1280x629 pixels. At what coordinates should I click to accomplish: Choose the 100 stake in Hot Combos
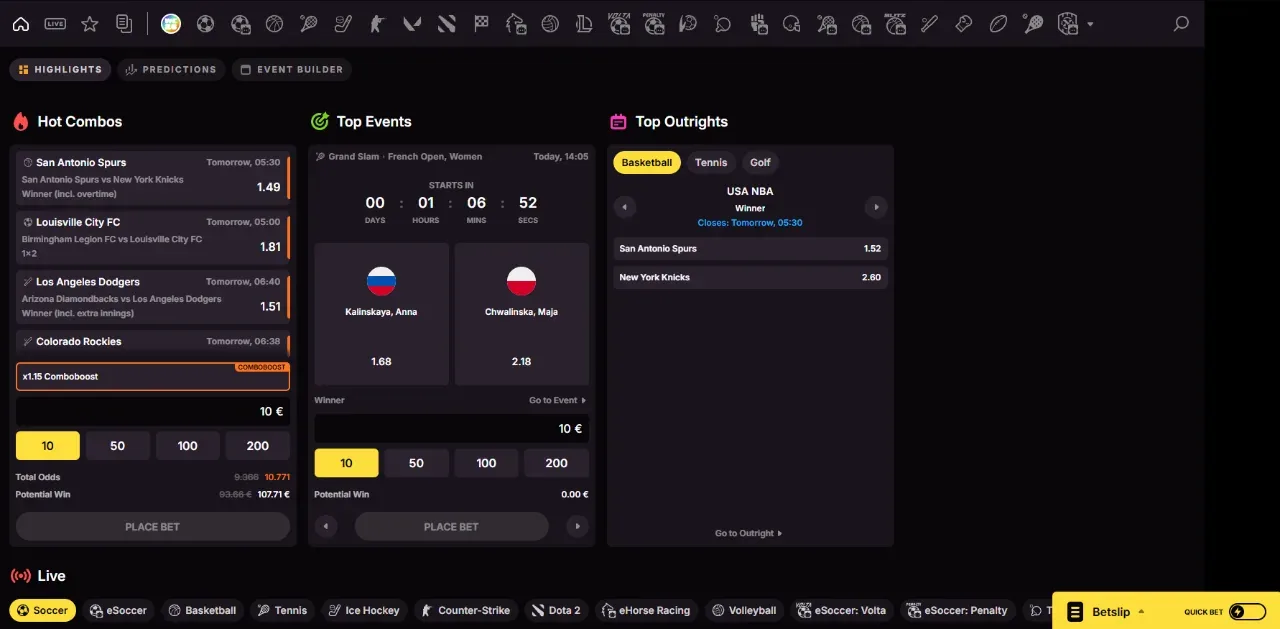tap(188, 446)
